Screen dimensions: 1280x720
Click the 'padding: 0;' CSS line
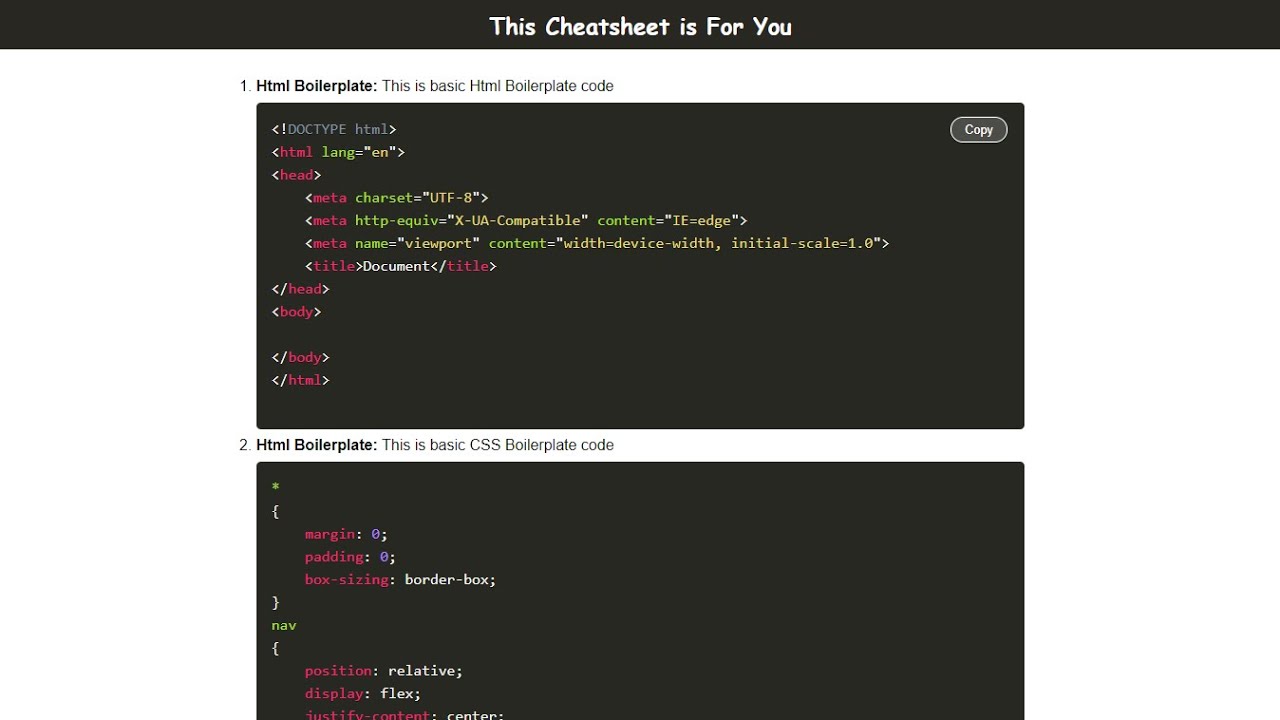(x=350, y=557)
